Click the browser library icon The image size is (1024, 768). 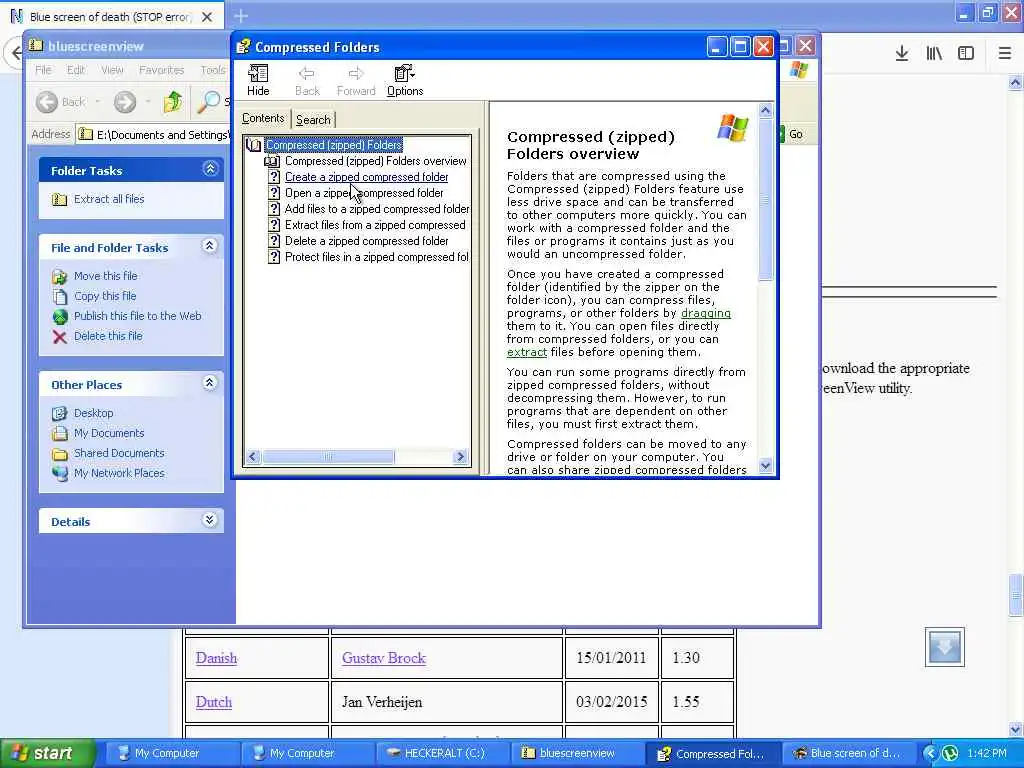tap(934, 53)
